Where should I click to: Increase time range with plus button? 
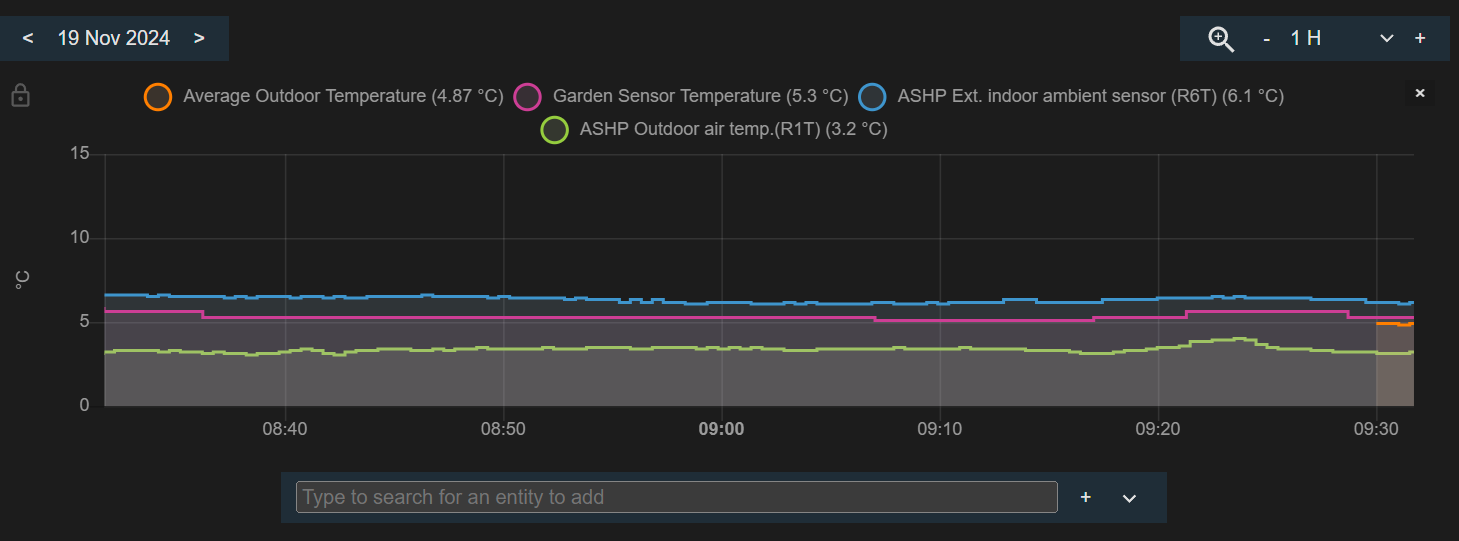[x=1420, y=38]
